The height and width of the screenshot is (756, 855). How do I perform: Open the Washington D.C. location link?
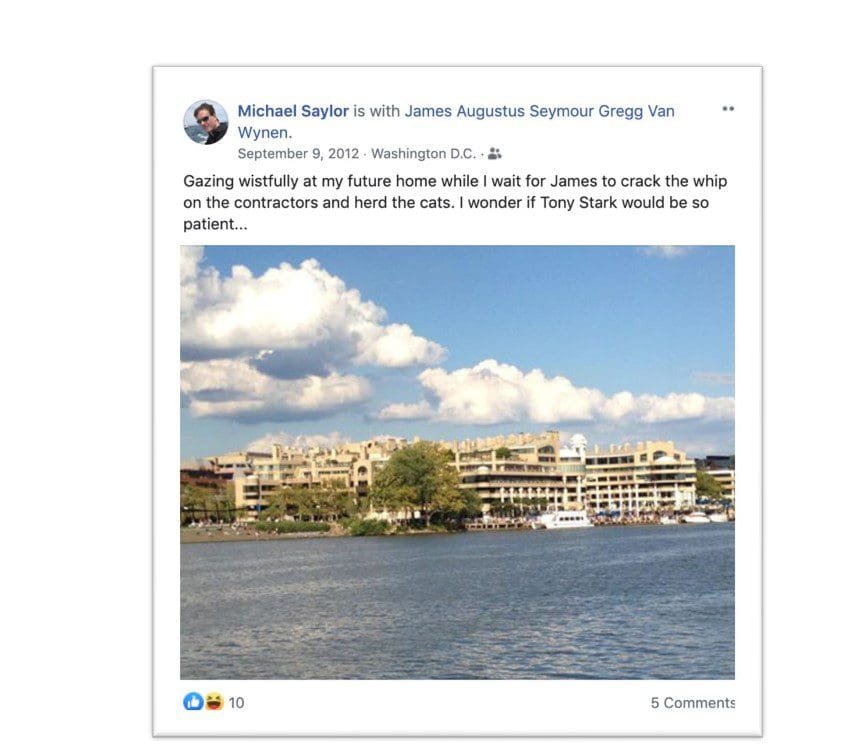[x=423, y=154]
